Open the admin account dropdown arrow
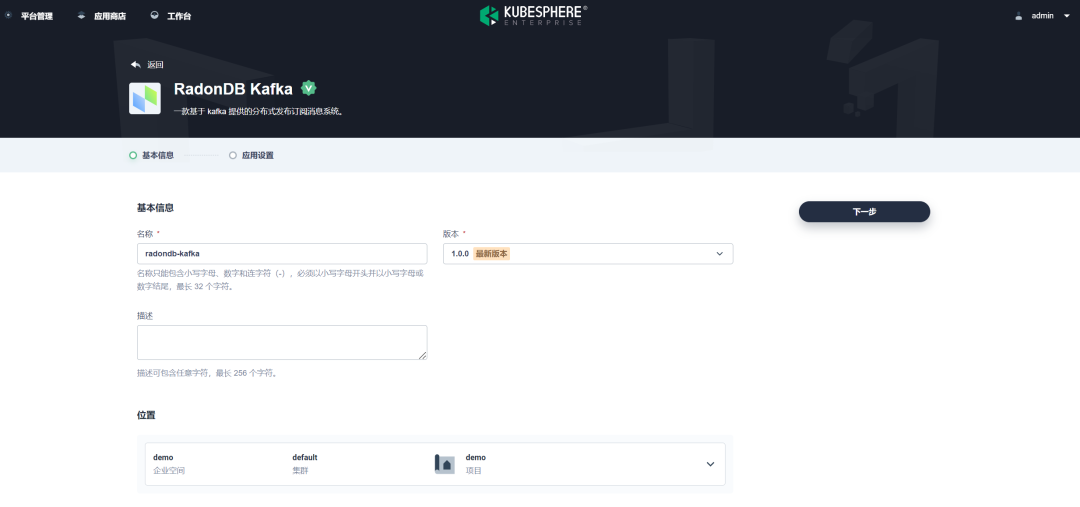Screen dimensions: 1080x507 point(1067,16)
